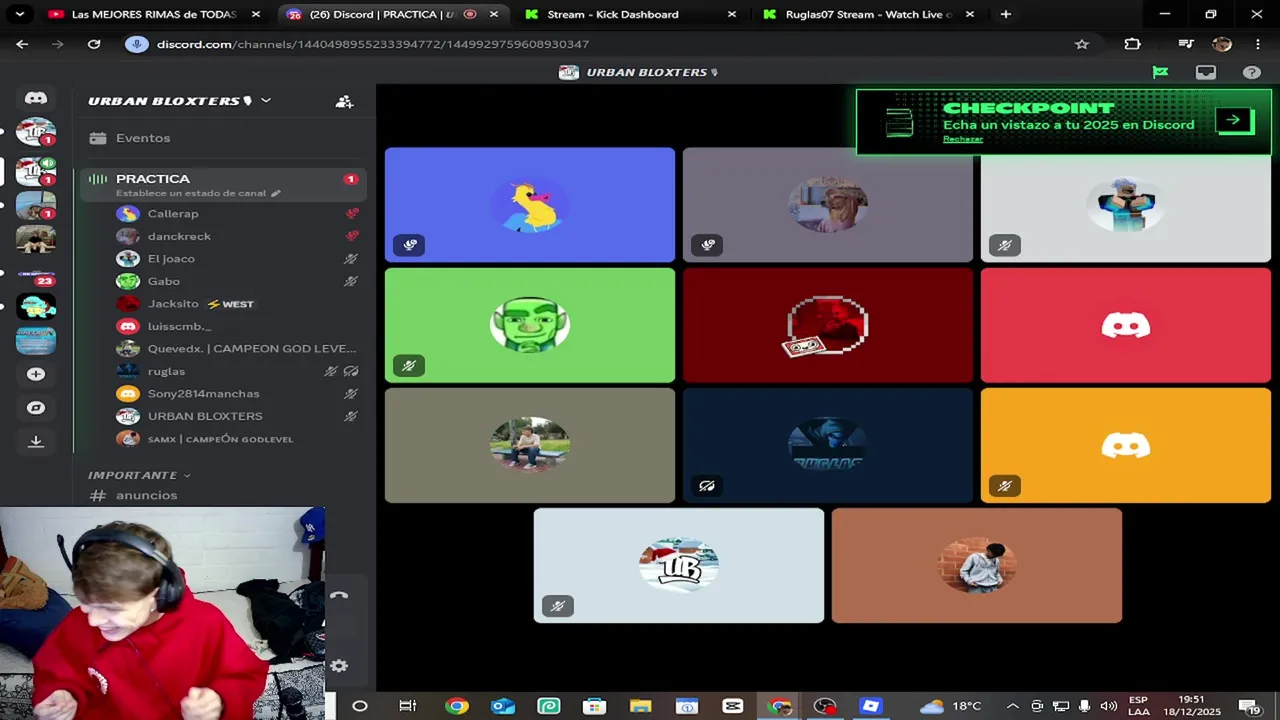Open user settings gear icon
Image resolution: width=1280 pixels, height=720 pixels.
339,666
